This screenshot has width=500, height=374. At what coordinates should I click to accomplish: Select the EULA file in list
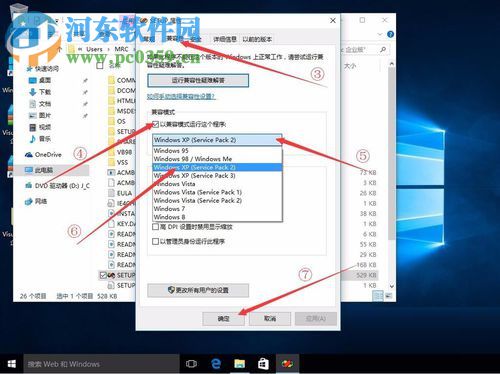(120, 193)
